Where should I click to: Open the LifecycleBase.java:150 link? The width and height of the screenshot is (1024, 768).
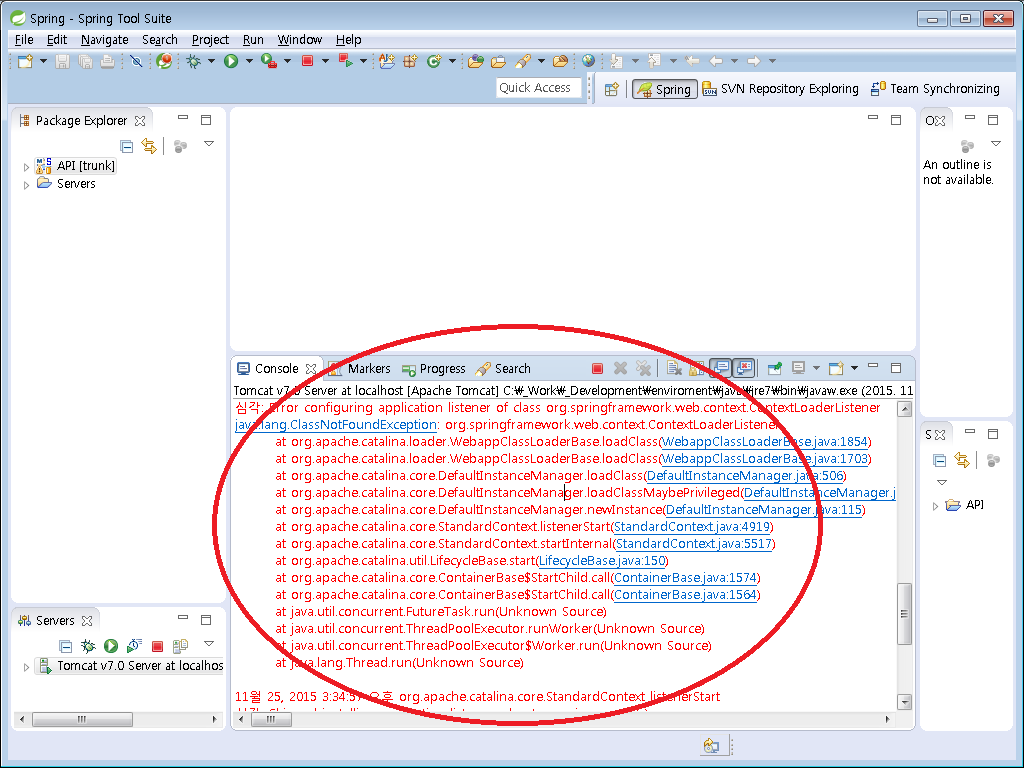tap(602, 561)
